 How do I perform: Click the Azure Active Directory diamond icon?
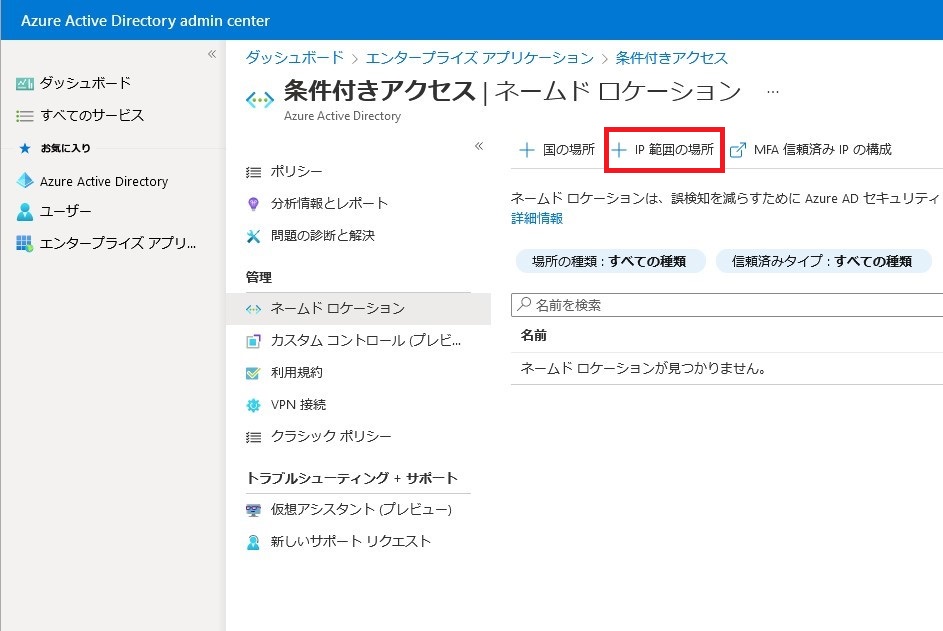[x=25, y=180]
